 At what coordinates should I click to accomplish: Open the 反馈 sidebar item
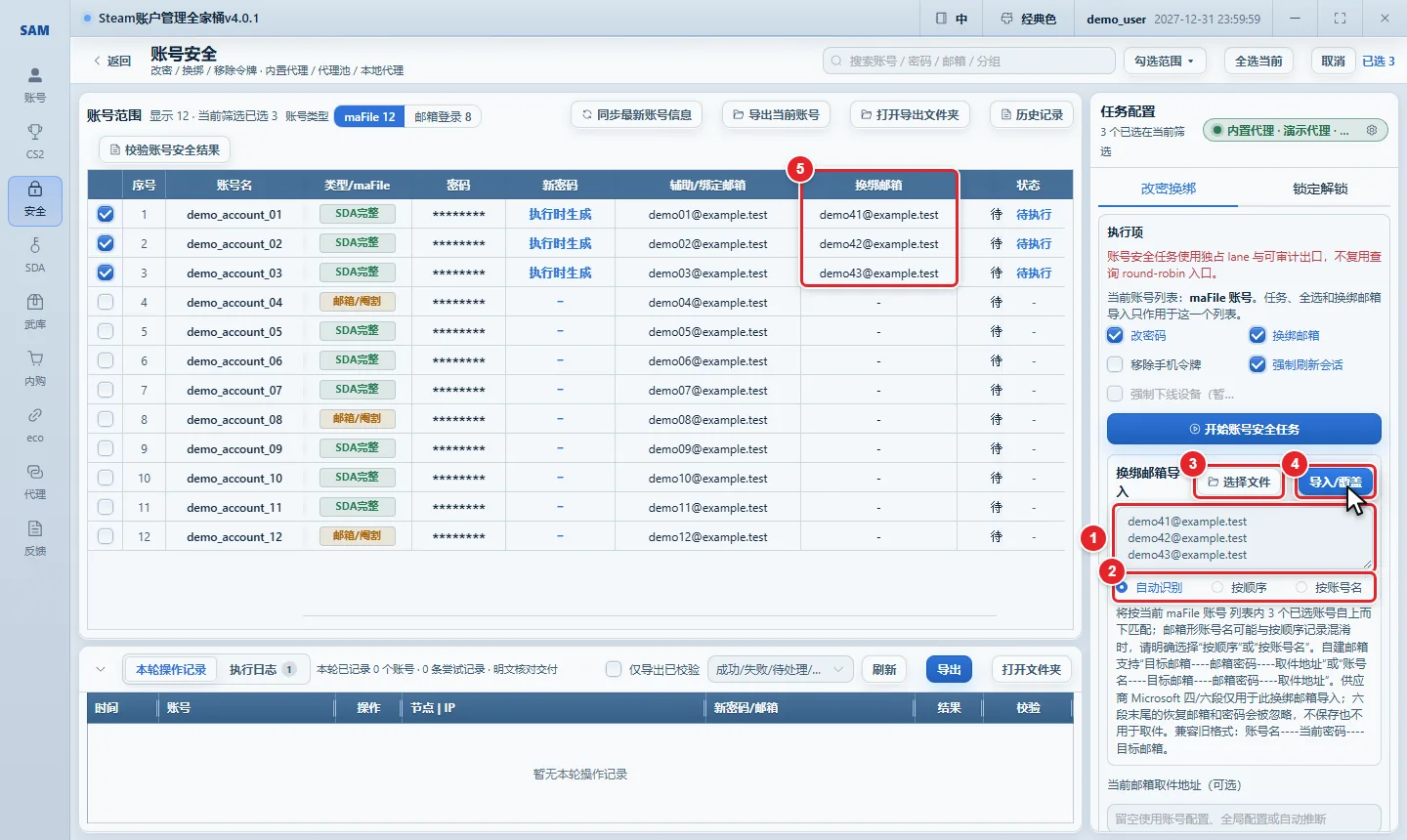(35, 538)
